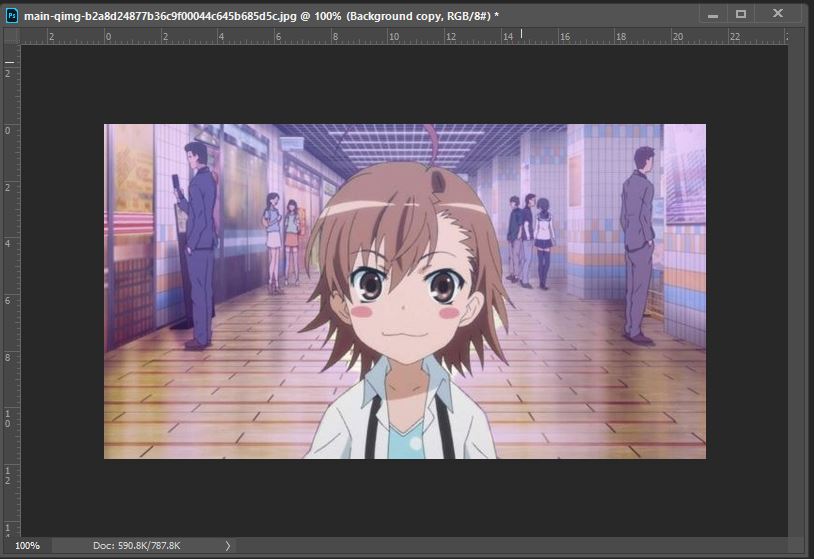The width and height of the screenshot is (814, 559).
Task: Maximize the document window
Action: (x=741, y=14)
